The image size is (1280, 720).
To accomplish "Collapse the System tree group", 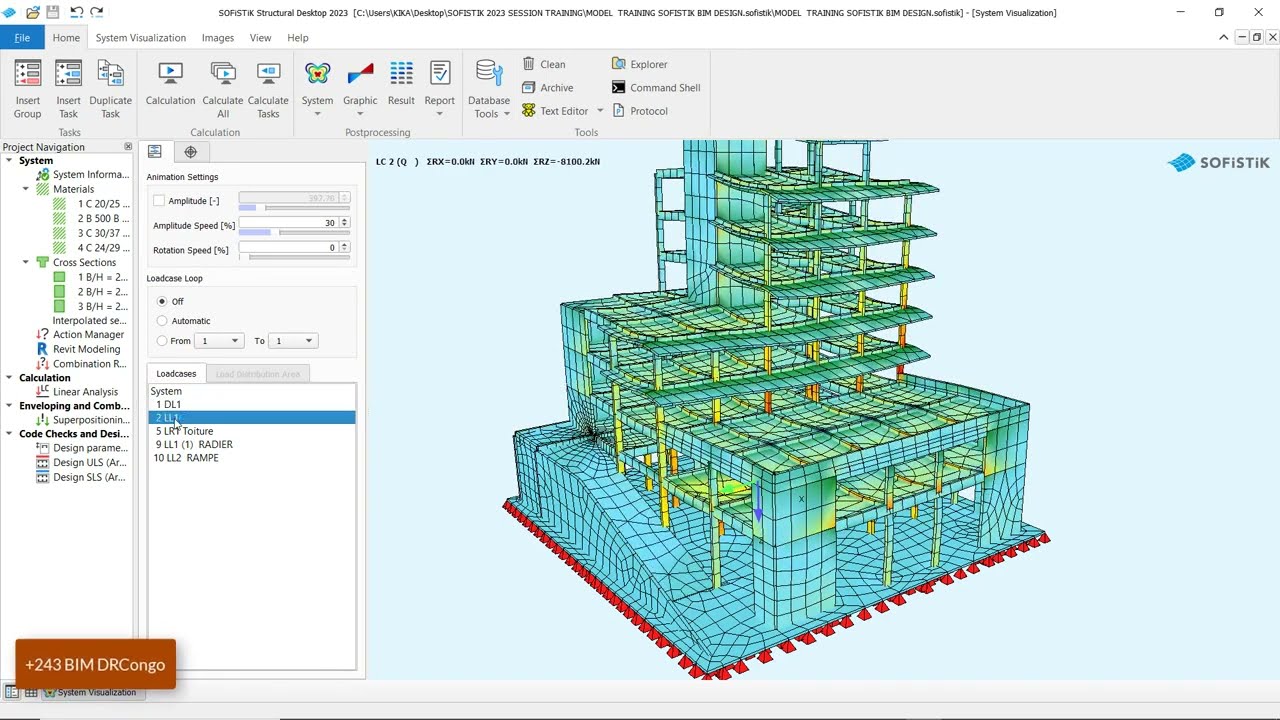I will point(9,160).
